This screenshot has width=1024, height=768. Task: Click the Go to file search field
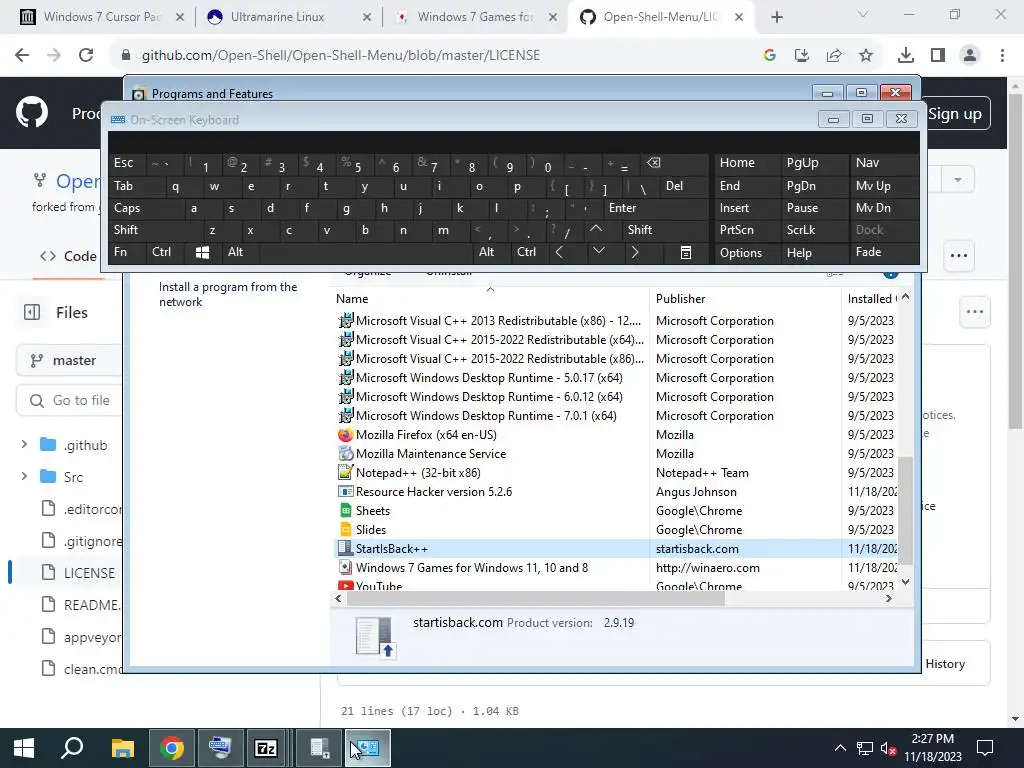[x=70, y=400]
